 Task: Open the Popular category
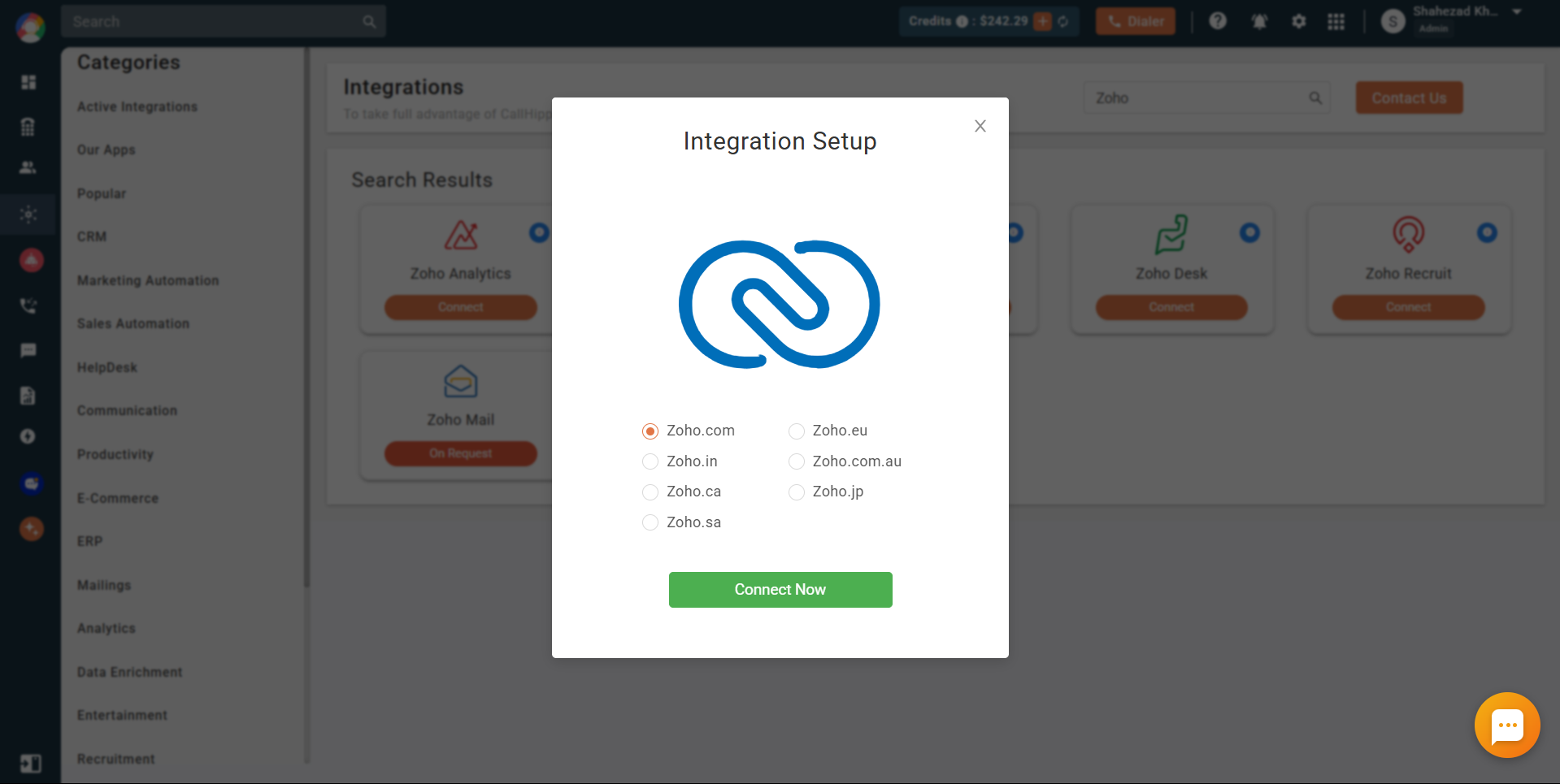102,193
